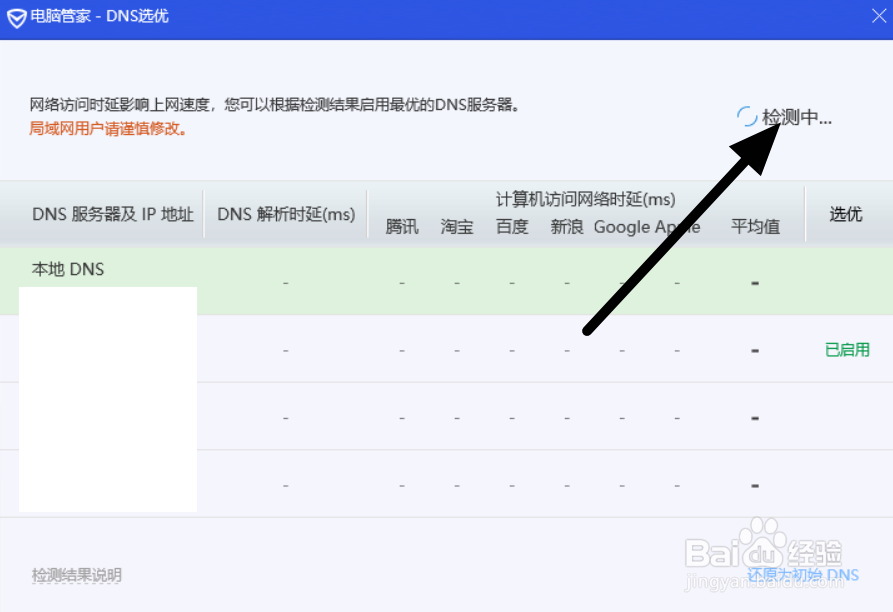This screenshot has height=612, width=893.
Task: Click 还原为初始 DNS link
Action: pos(803,574)
